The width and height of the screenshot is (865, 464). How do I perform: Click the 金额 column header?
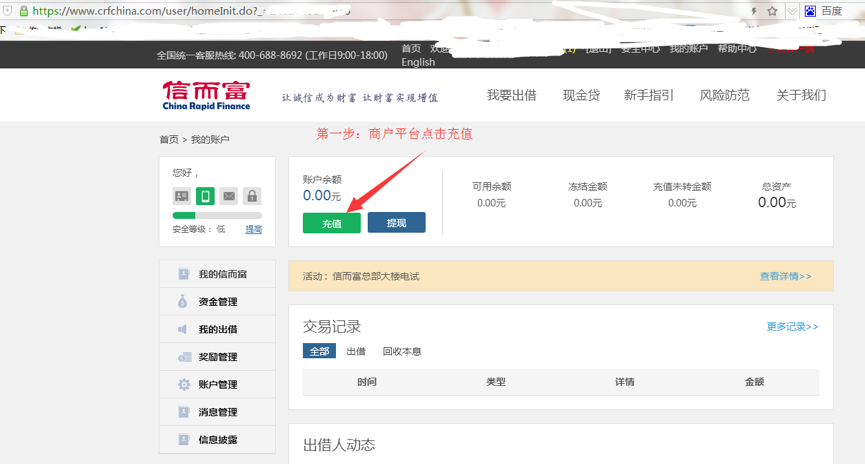click(x=754, y=382)
